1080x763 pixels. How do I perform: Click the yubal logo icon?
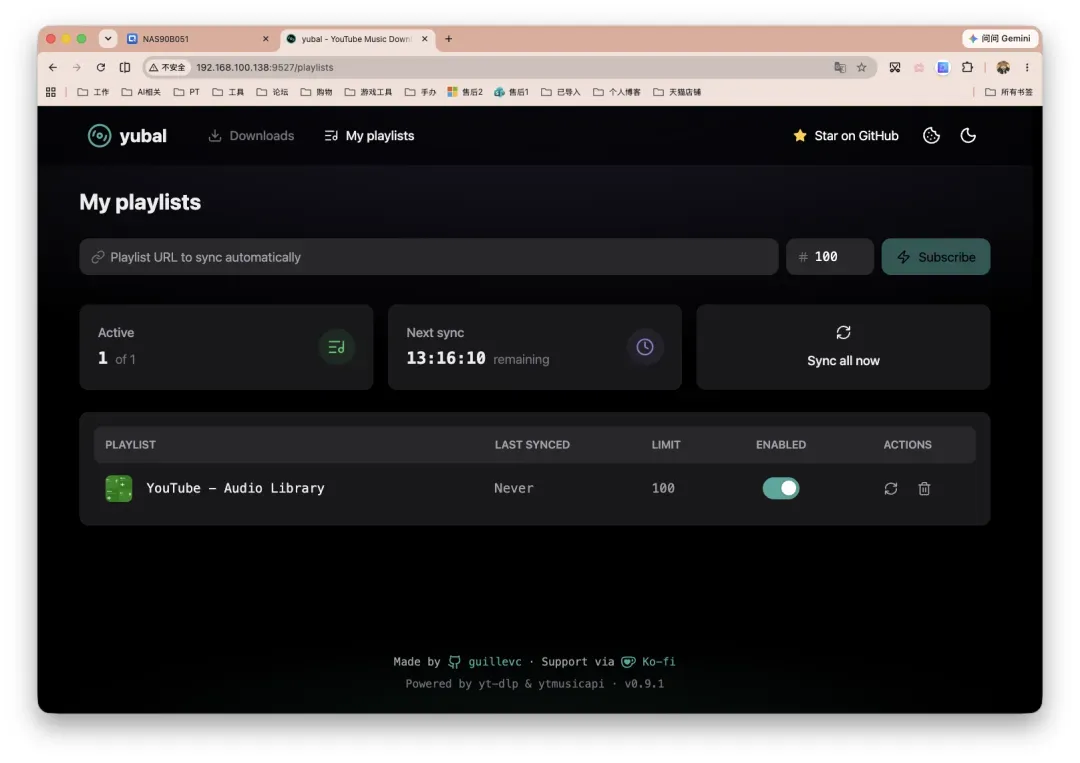point(99,136)
